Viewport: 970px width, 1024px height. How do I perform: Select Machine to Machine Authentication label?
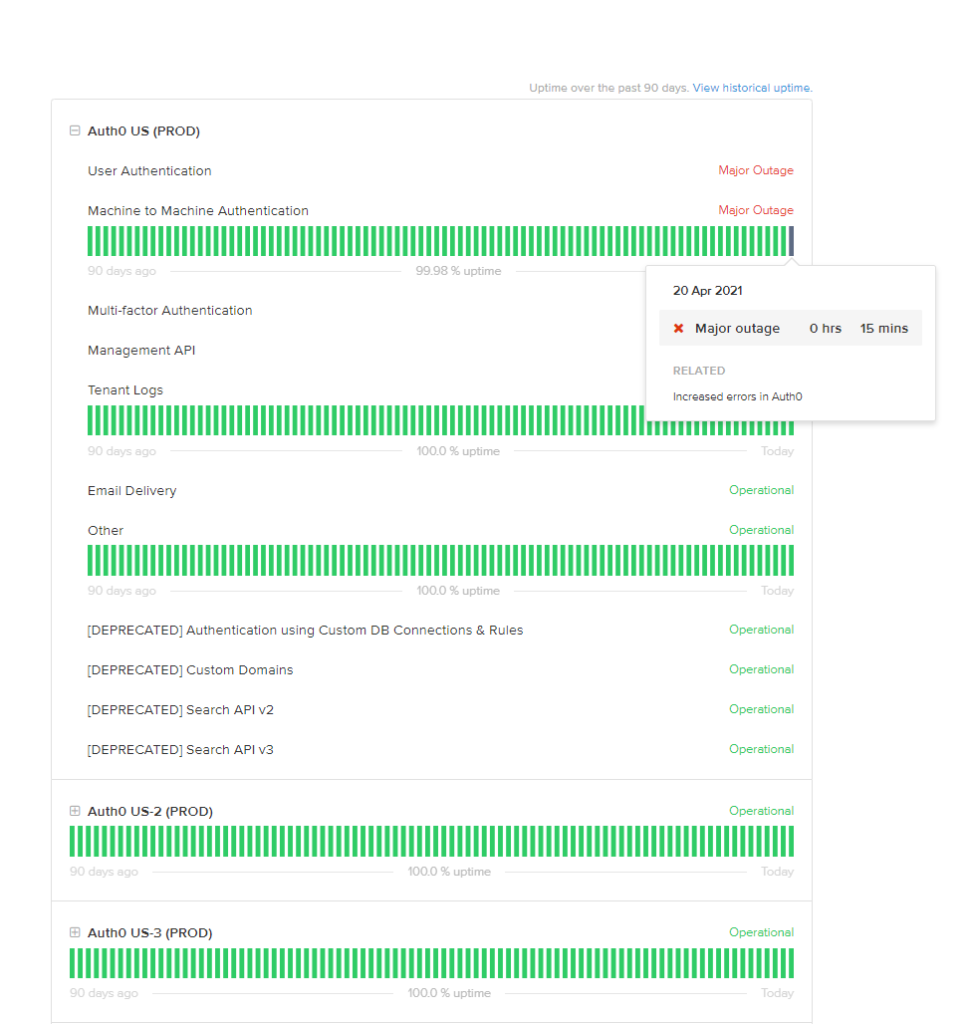(198, 210)
